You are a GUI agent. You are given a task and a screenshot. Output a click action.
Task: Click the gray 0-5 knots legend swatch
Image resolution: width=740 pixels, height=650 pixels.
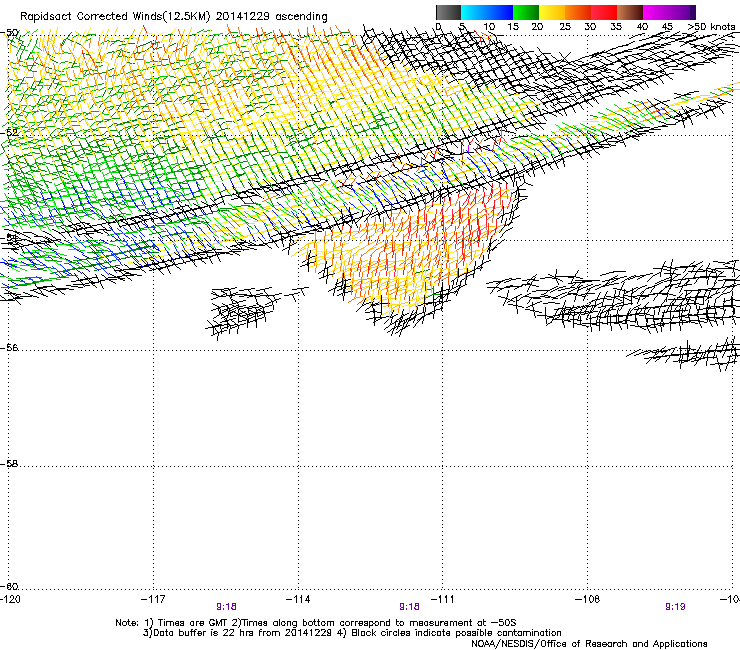(x=448, y=12)
